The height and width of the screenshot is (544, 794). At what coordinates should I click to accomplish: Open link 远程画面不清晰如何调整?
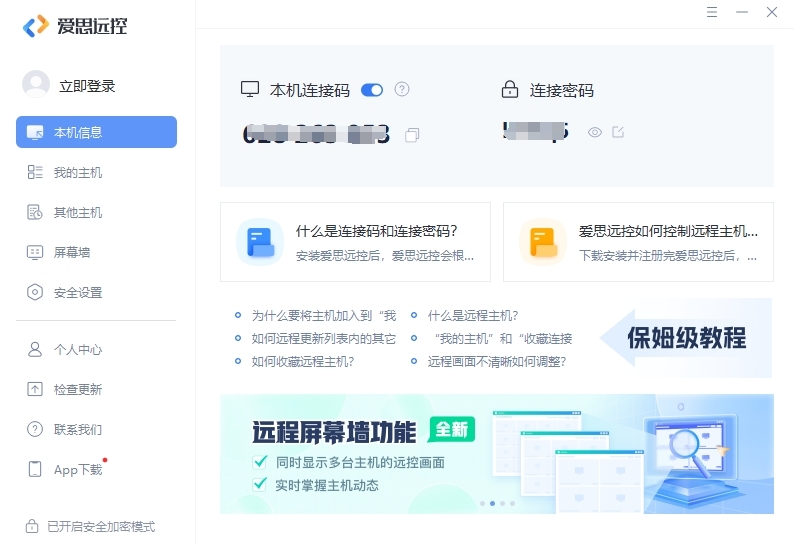[x=497, y=361]
